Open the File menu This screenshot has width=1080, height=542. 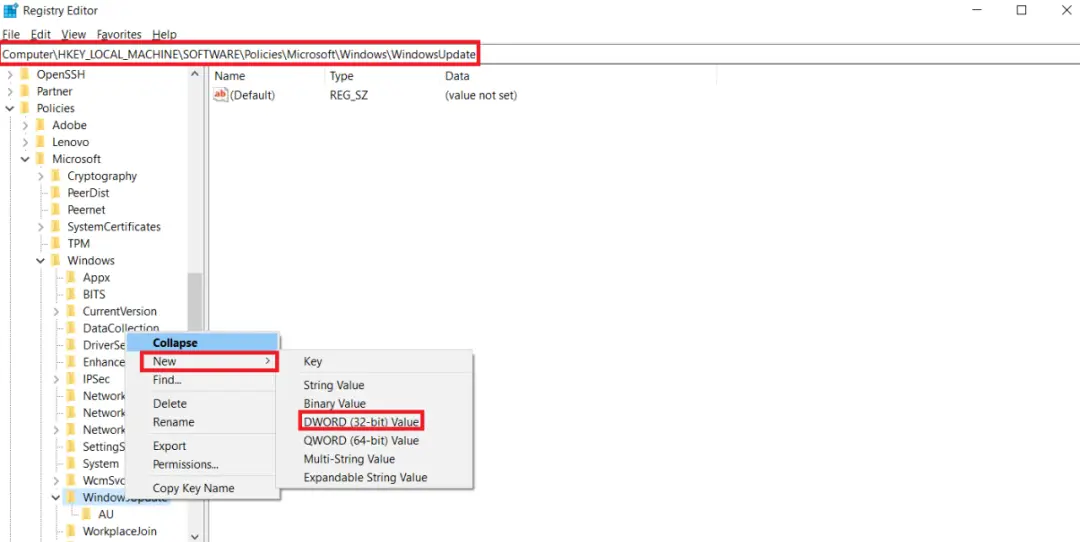coord(11,34)
